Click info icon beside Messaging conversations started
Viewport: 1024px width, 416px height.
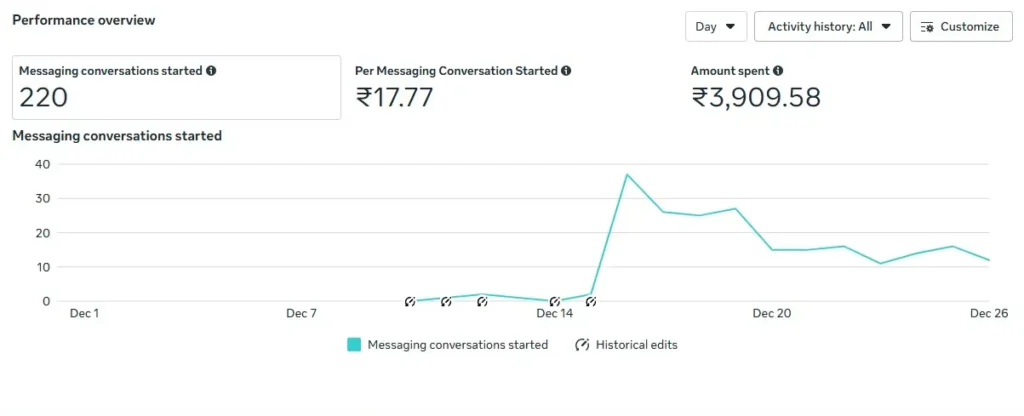click(x=211, y=71)
